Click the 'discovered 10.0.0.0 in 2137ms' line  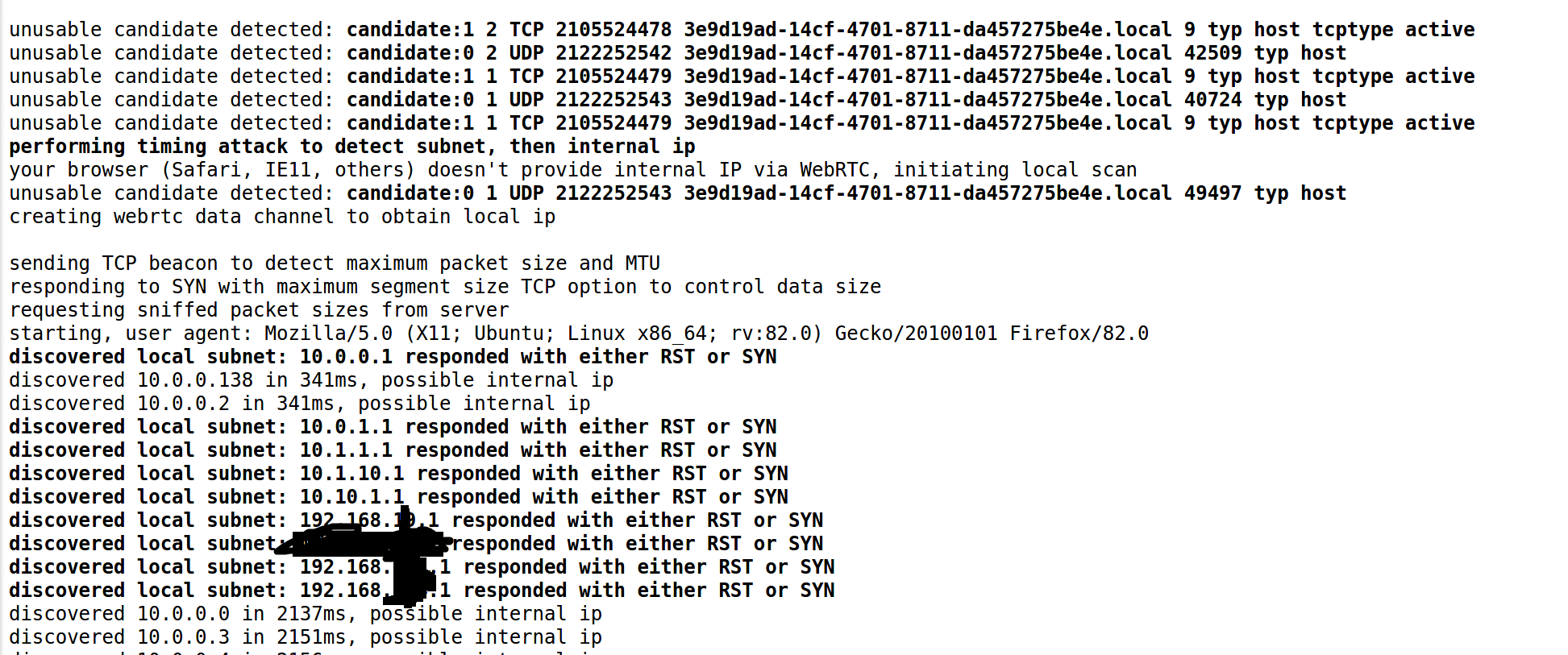click(306, 614)
